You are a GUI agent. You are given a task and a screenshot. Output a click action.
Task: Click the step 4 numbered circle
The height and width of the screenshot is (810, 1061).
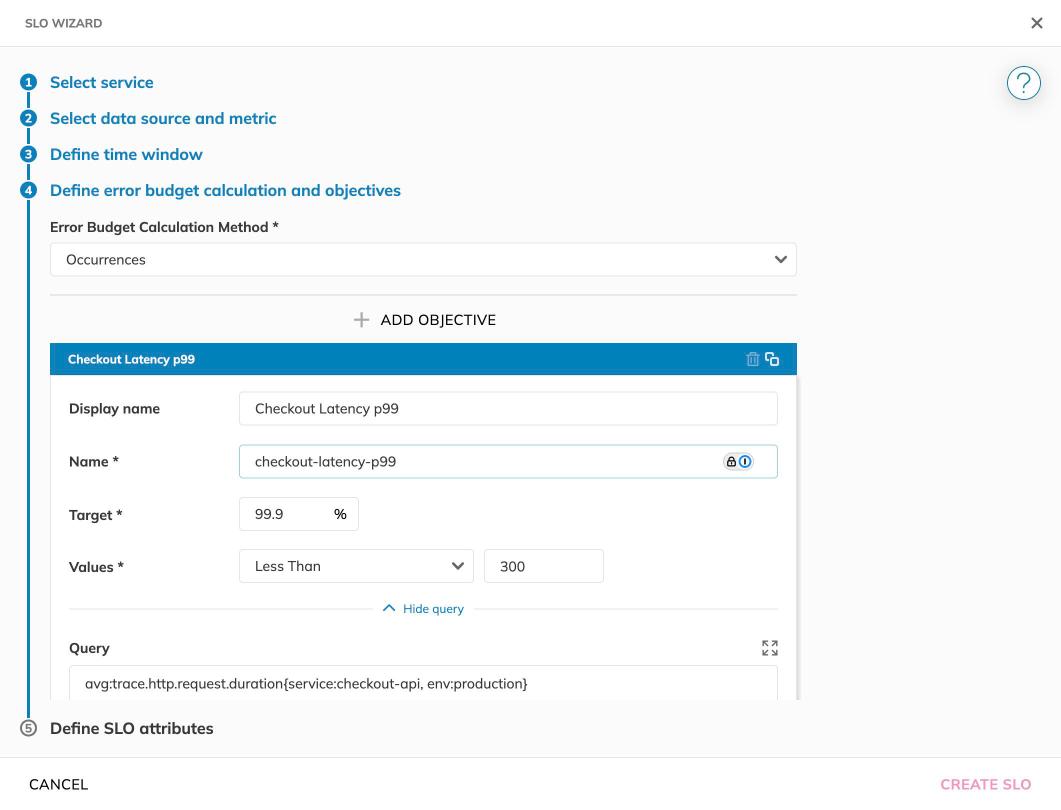tap(27, 190)
